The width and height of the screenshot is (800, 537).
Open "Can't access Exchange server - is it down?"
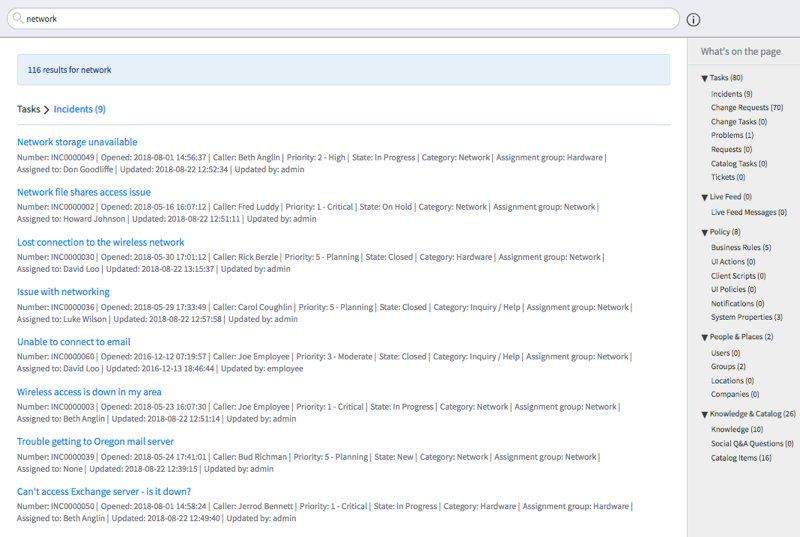pos(104,491)
